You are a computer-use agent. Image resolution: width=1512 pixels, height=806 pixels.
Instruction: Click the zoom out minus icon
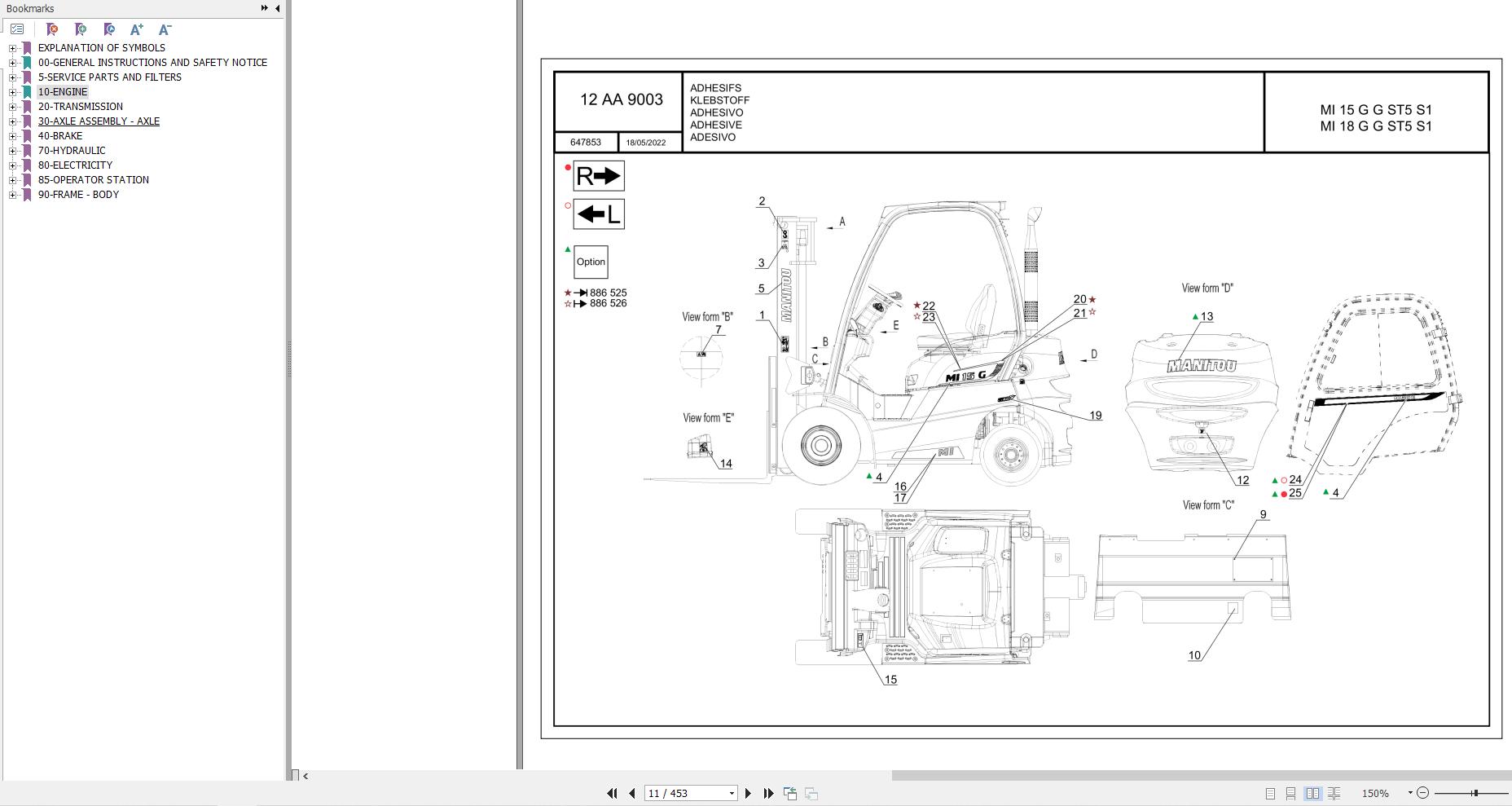click(1422, 793)
